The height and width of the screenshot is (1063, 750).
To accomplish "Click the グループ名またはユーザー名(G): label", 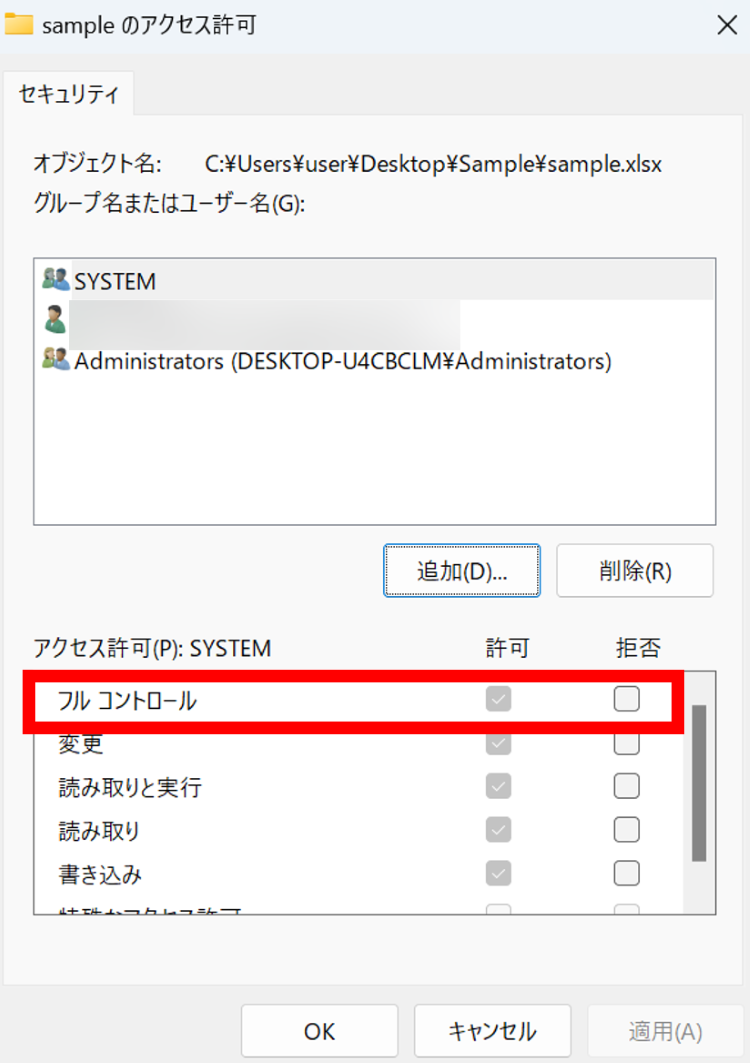I will click(170, 202).
